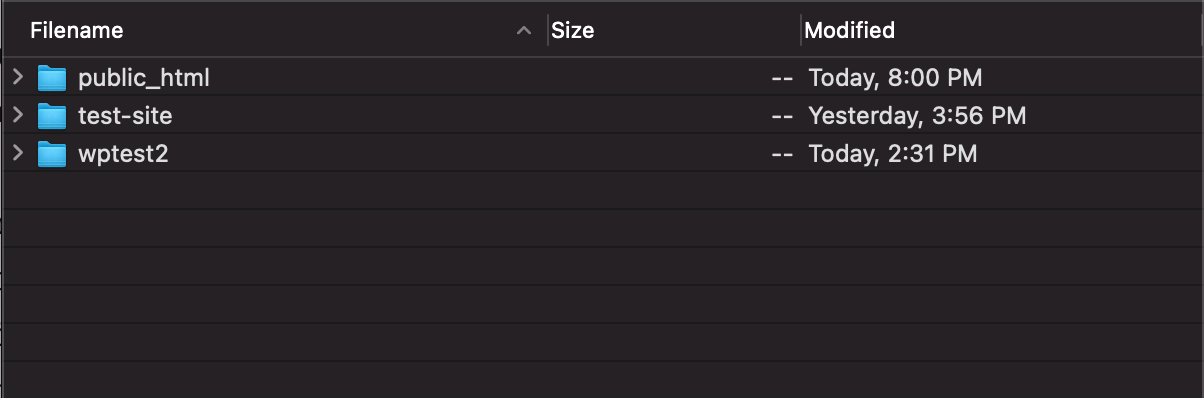Click the divider between Size and Modified headers

[801, 31]
